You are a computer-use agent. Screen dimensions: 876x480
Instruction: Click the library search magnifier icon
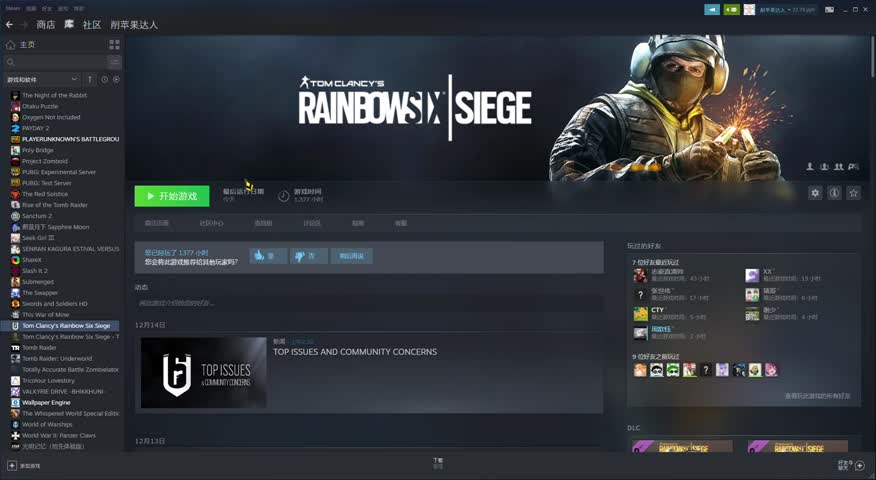point(11,61)
